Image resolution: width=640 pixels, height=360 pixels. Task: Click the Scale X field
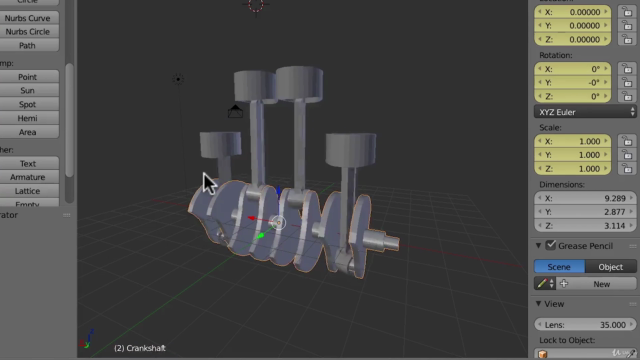click(573, 141)
